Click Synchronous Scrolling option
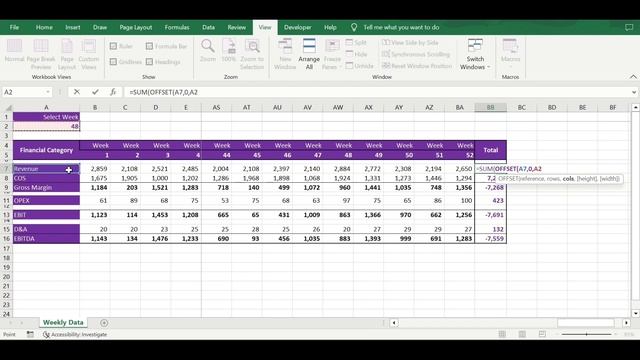 416,54
